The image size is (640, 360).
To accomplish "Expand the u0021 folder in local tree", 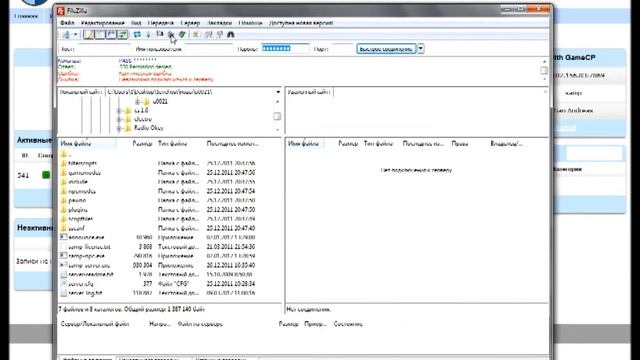I will pyautogui.click(x=138, y=102).
